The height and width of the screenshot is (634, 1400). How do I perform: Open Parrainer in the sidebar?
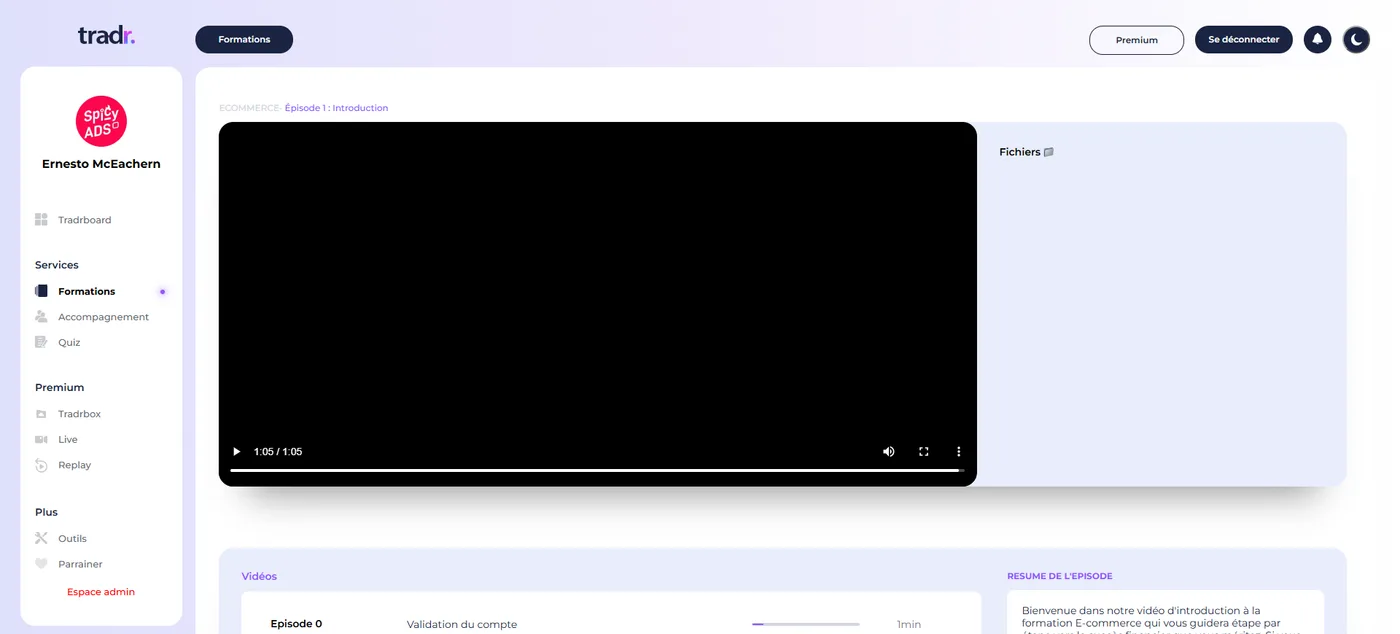click(80, 564)
